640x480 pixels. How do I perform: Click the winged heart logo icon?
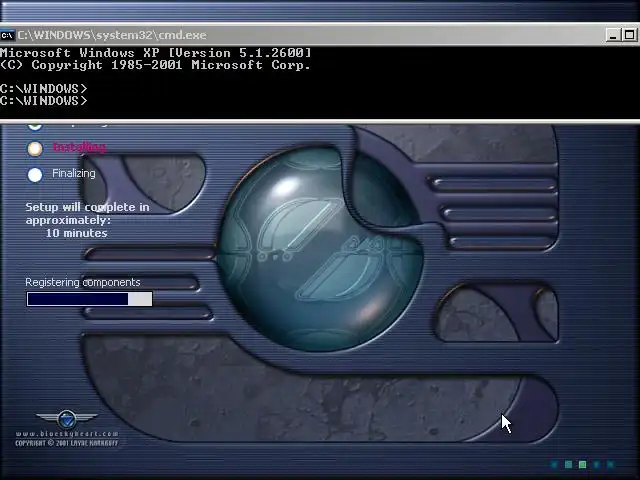click(67, 419)
